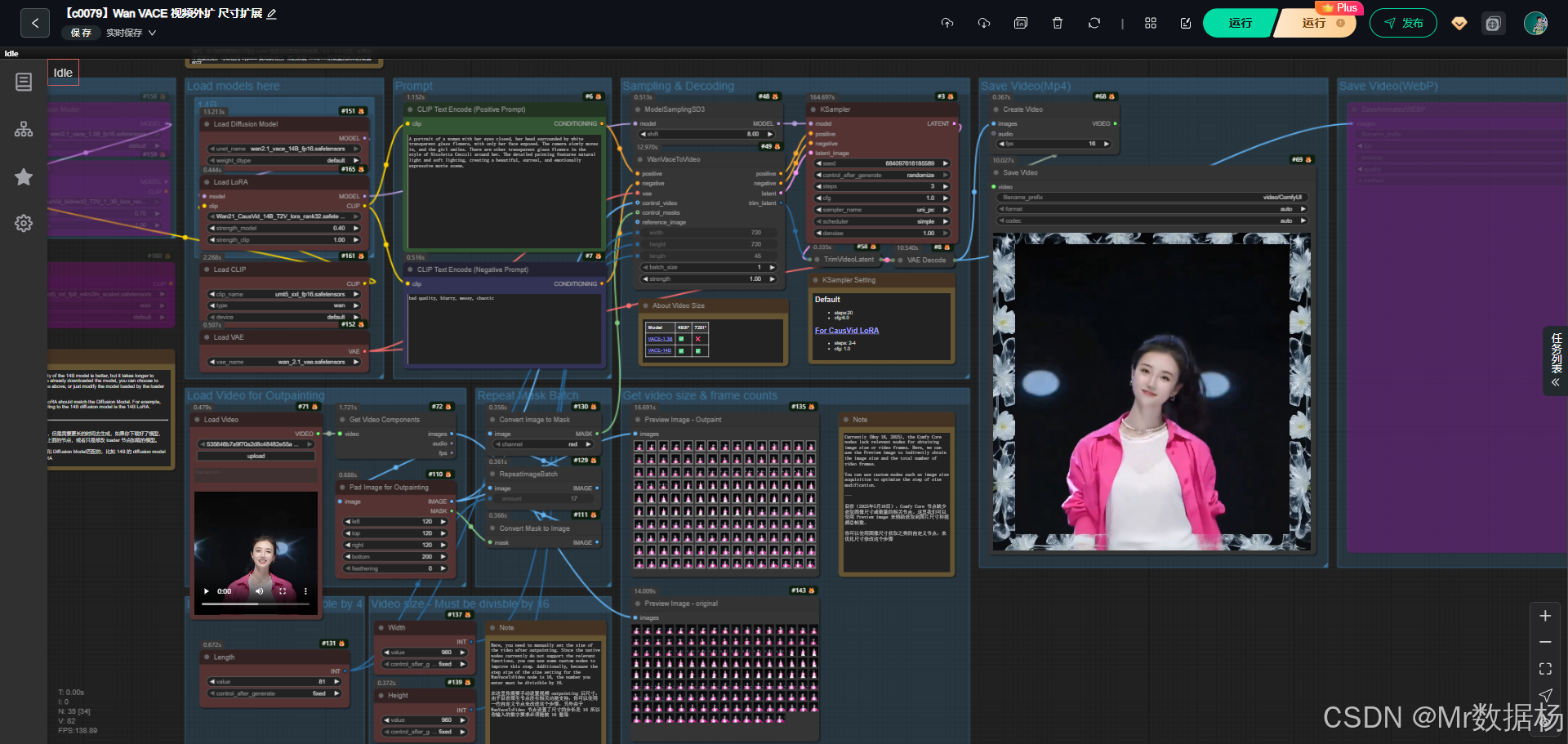Screen dimensions: 1568x744
Task: Open the For CausVid LoRA link
Action: click(847, 331)
